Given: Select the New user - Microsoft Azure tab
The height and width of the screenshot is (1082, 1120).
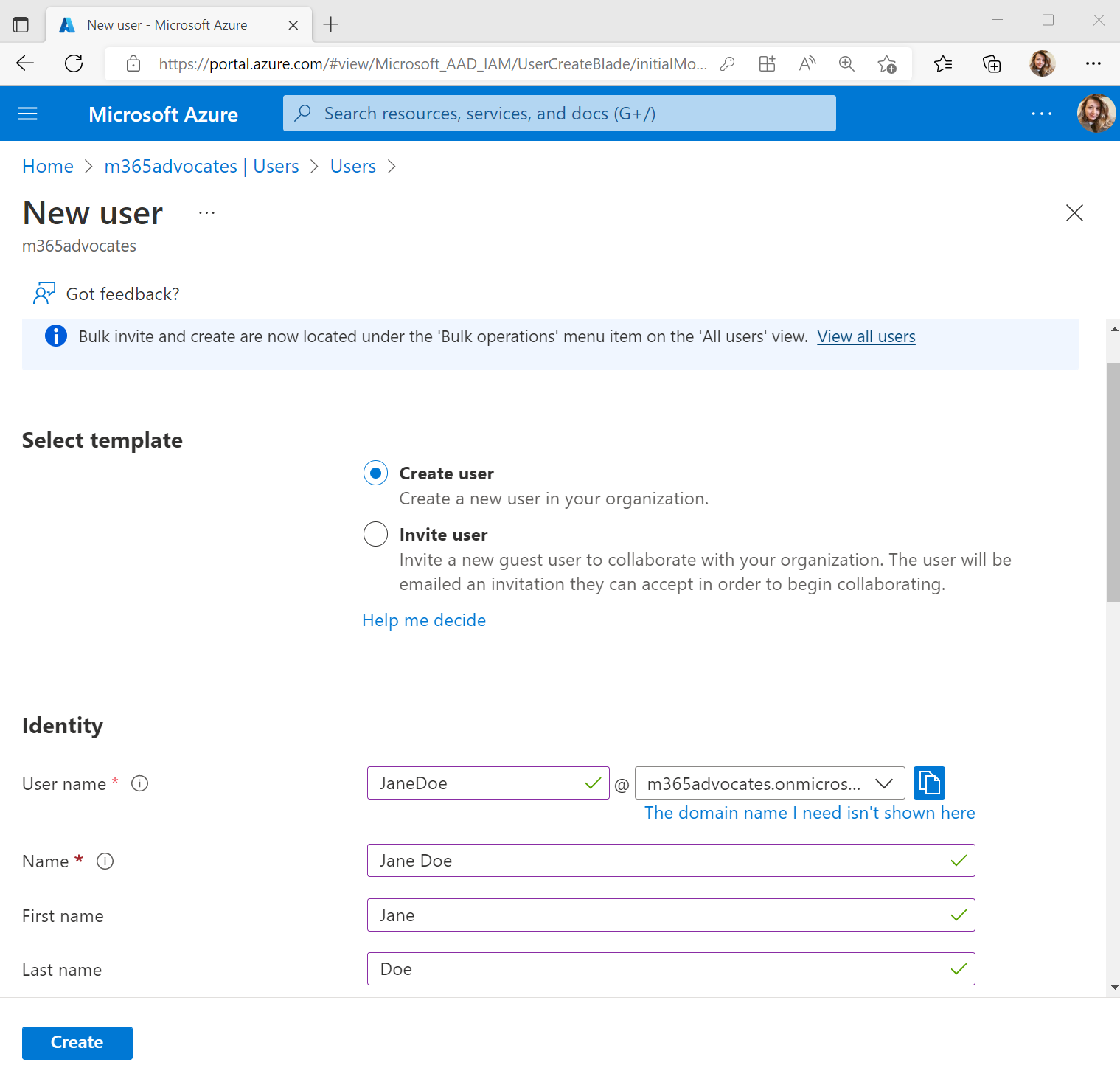Looking at the screenshot, I should (179, 25).
